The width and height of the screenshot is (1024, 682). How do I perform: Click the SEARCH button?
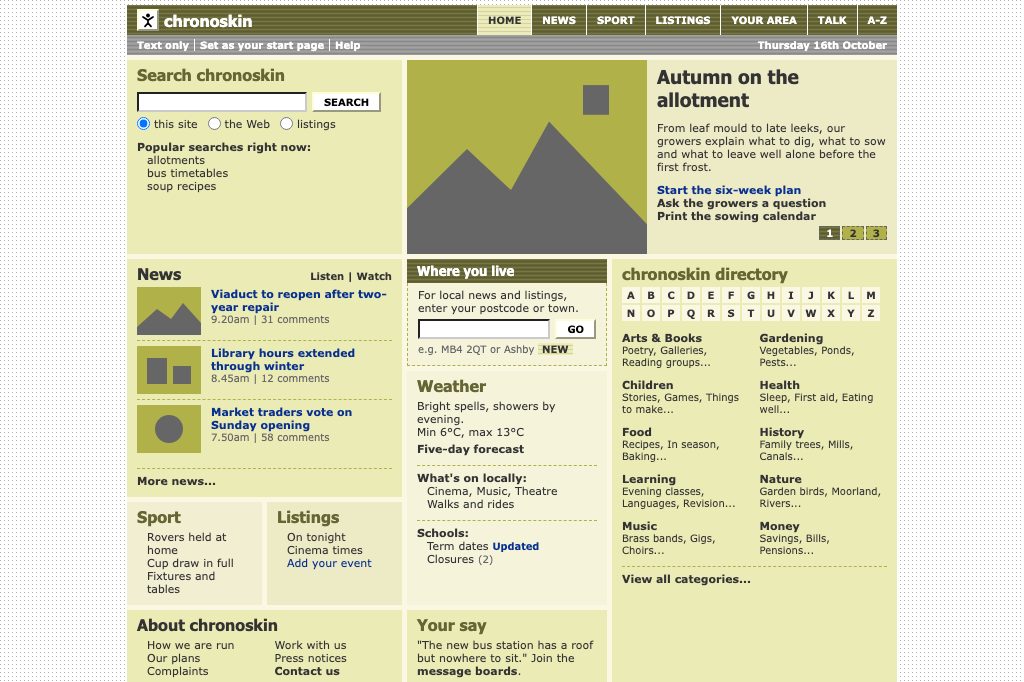346,102
